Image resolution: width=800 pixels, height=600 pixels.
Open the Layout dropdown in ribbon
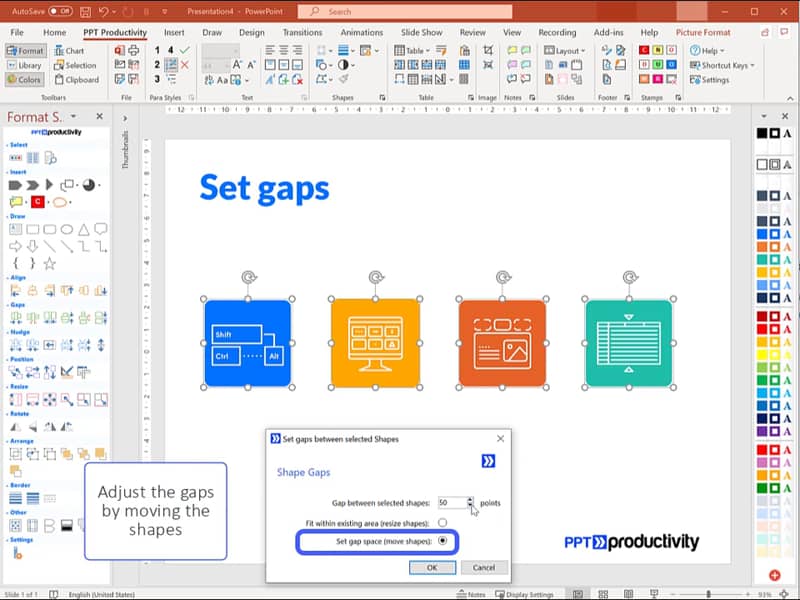pyautogui.click(x=564, y=51)
